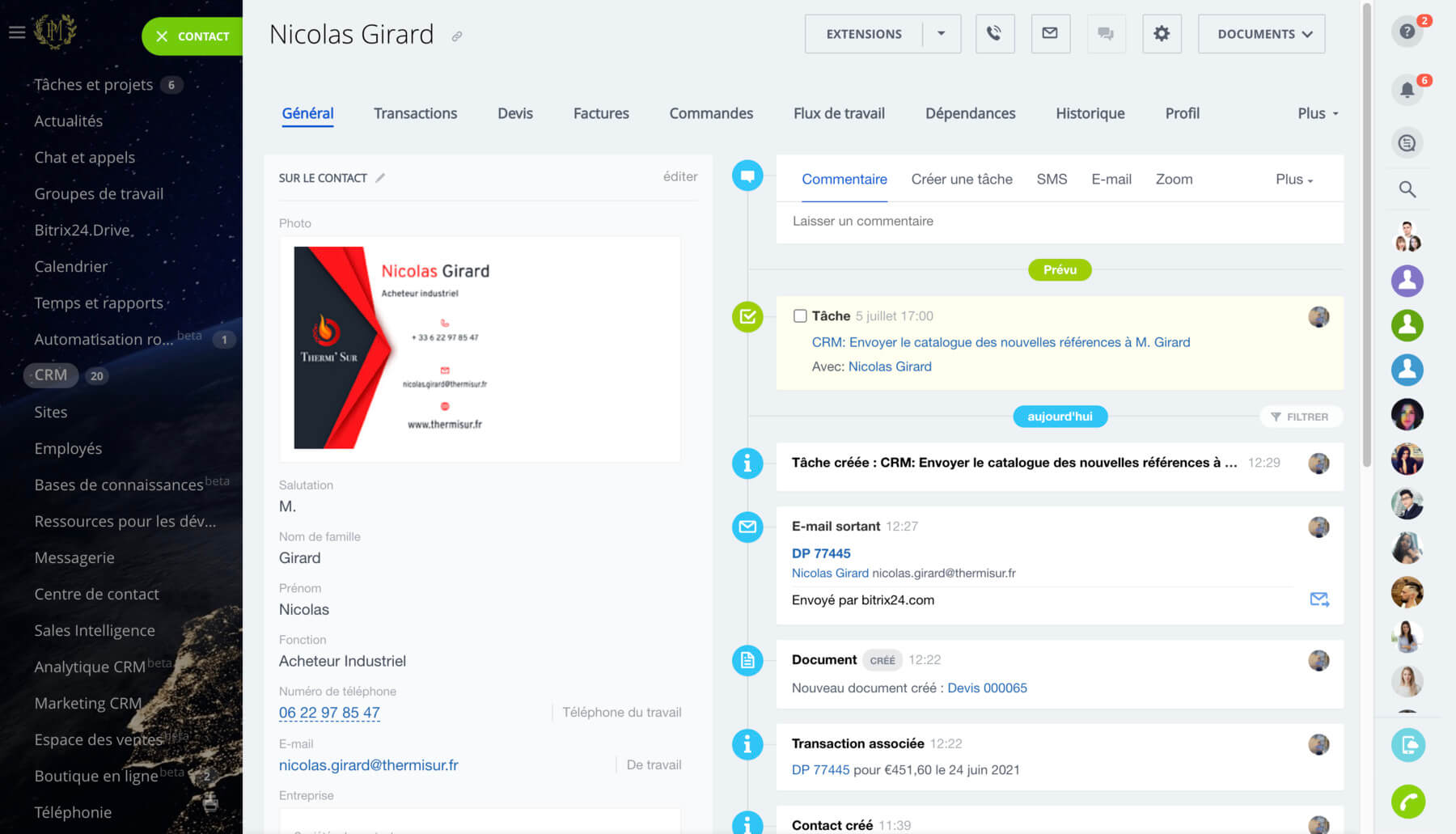Open notifications bell icon
The image size is (1456, 834).
(x=1407, y=90)
